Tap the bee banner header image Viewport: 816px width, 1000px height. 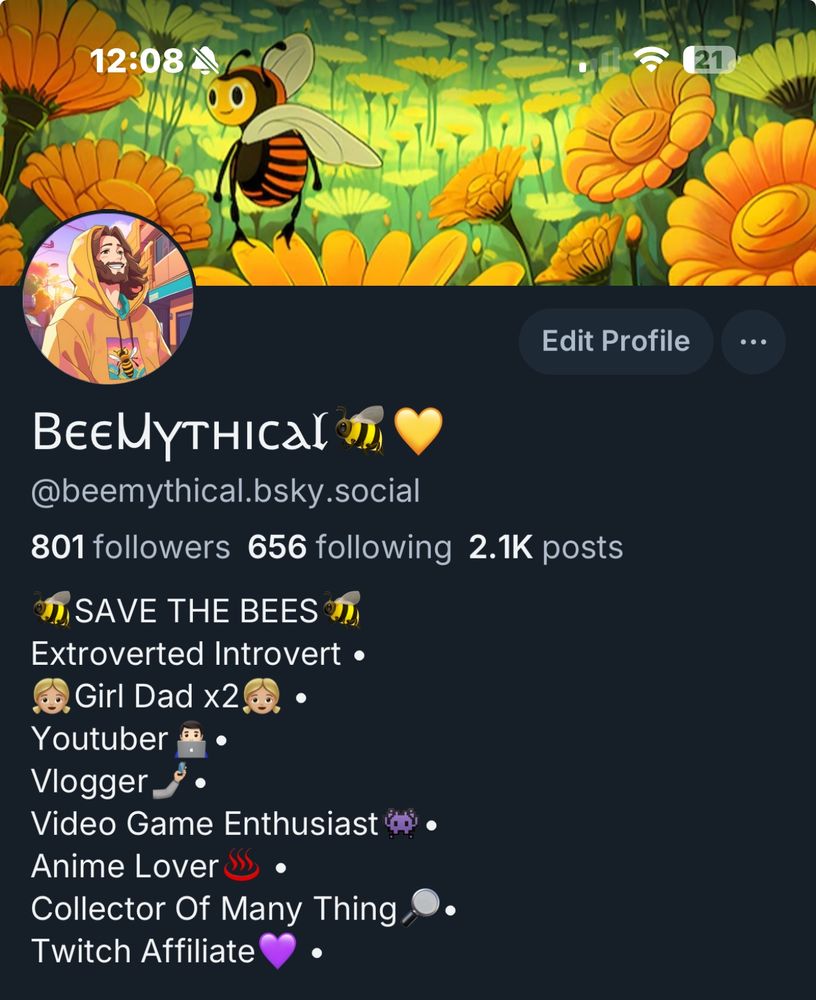pos(408,143)
